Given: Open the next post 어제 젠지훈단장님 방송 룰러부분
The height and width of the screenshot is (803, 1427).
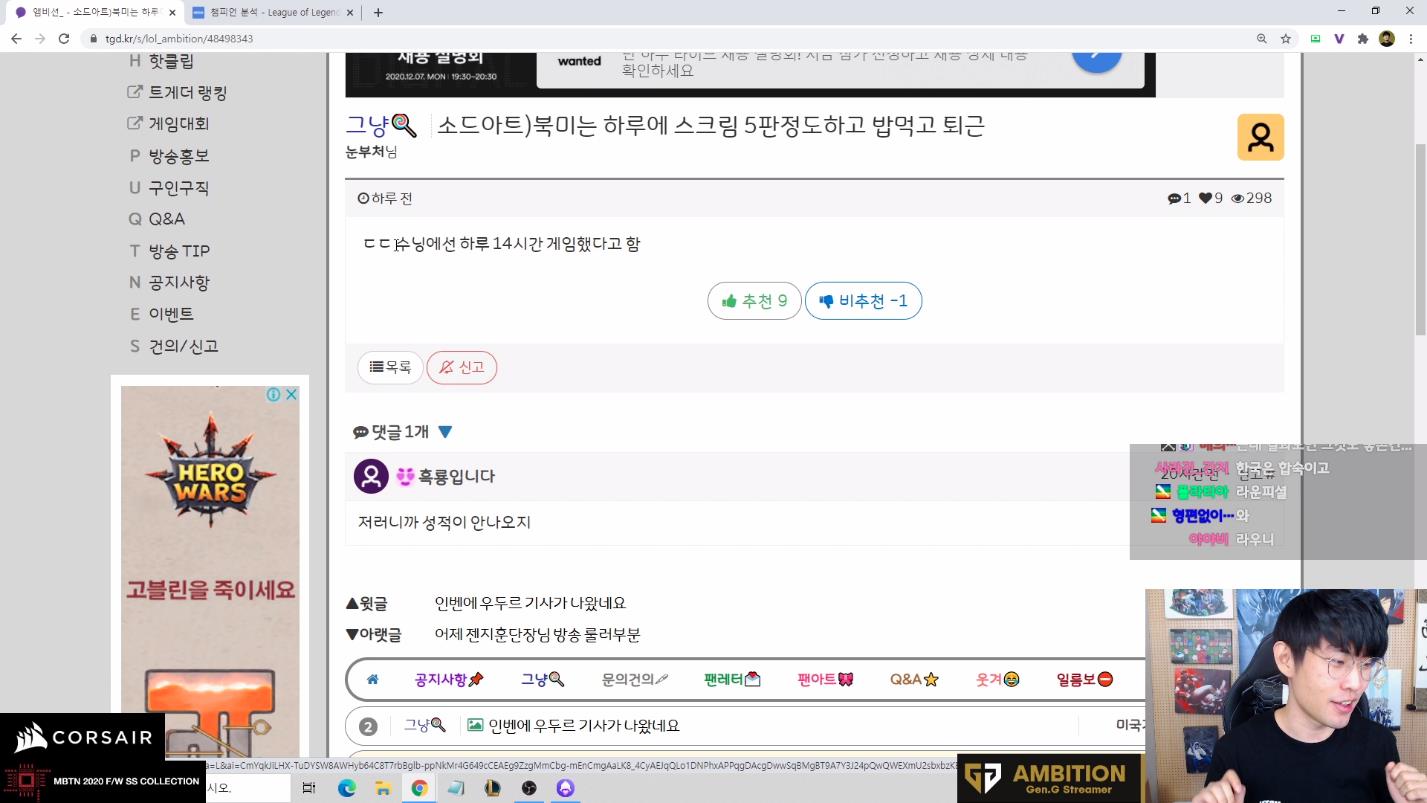Looking at the screenshot, I should click(537, 635).
